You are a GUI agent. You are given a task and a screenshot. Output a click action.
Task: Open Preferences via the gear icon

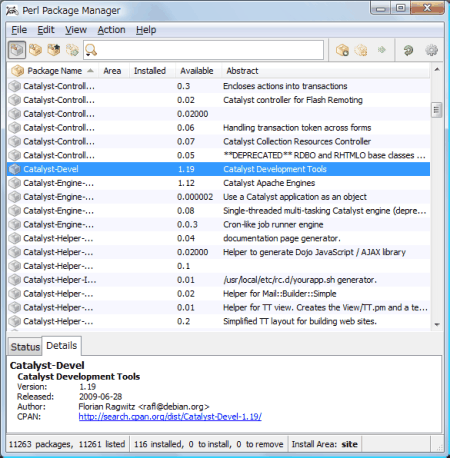[x=431, y=50]
